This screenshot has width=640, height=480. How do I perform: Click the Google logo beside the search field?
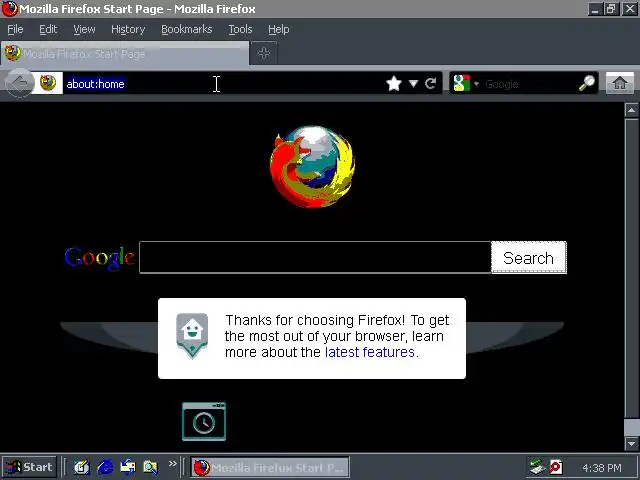click(99, 258)
